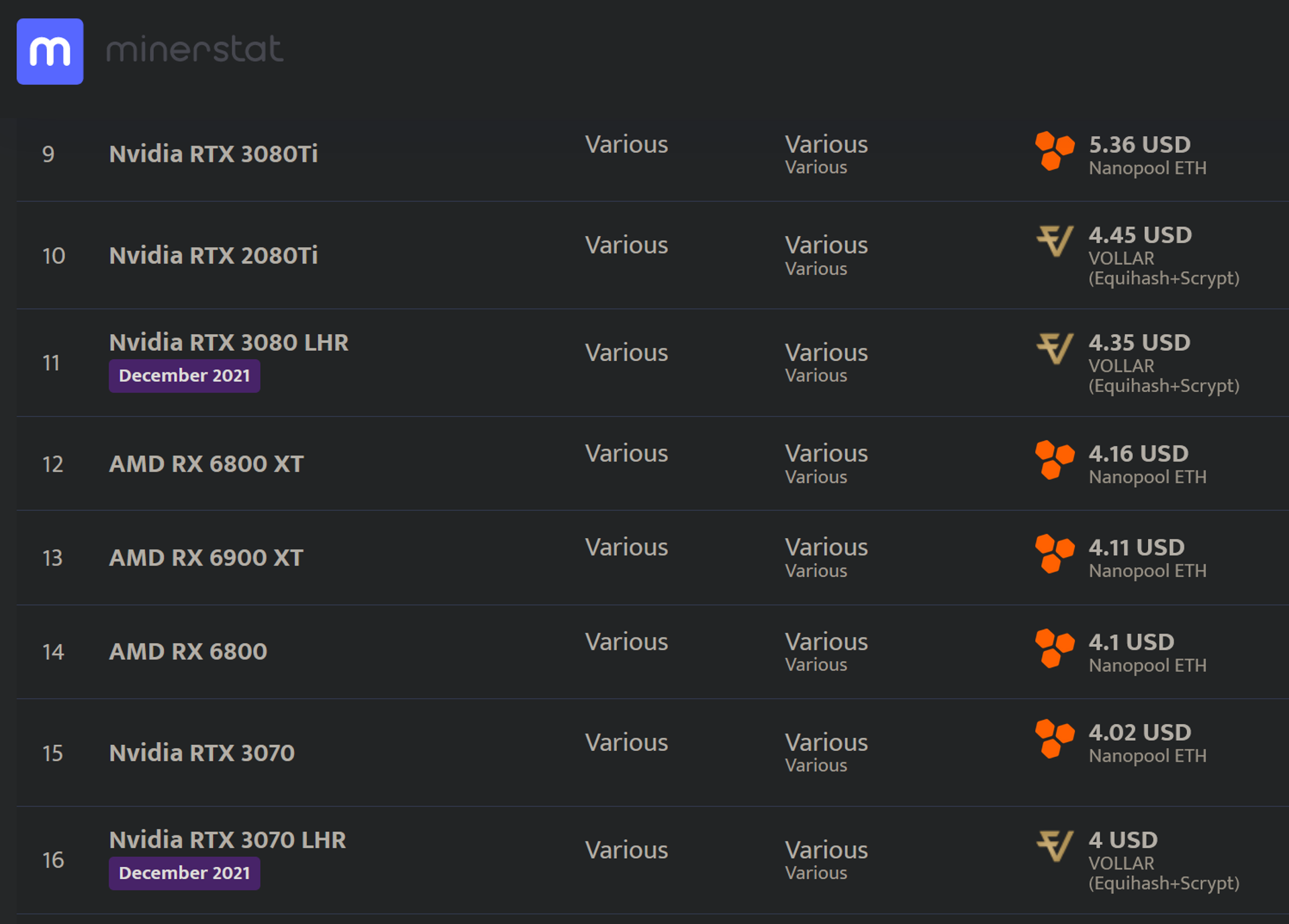
Task: Select the 4.45 USD VOLLAR profit entry
Action: [1163, 255]
